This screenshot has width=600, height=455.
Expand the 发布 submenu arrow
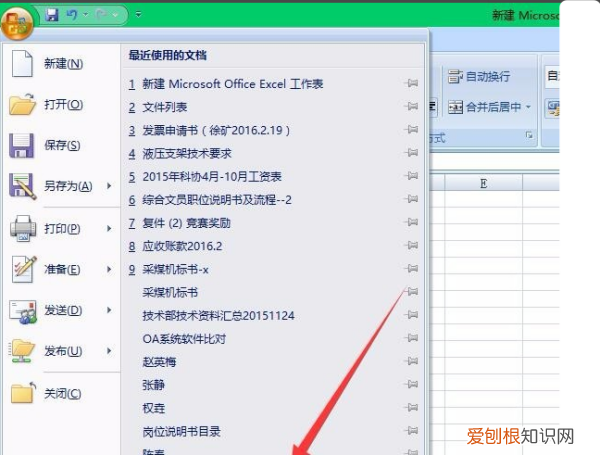click(109, 351)
